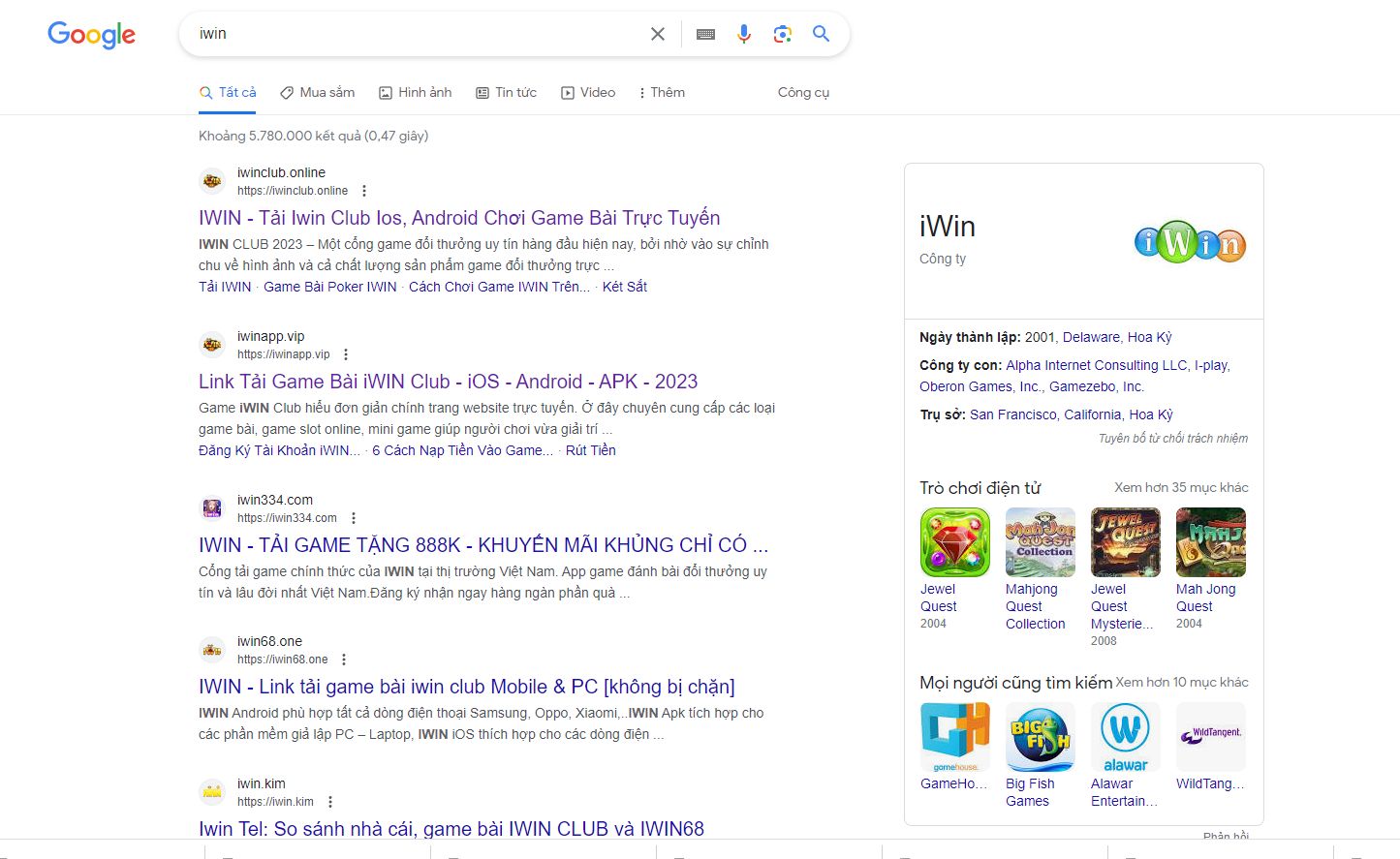This screenshot has height=859, width=1400.
Task: Open the Công cụ search tools
Action: point(803,93)
